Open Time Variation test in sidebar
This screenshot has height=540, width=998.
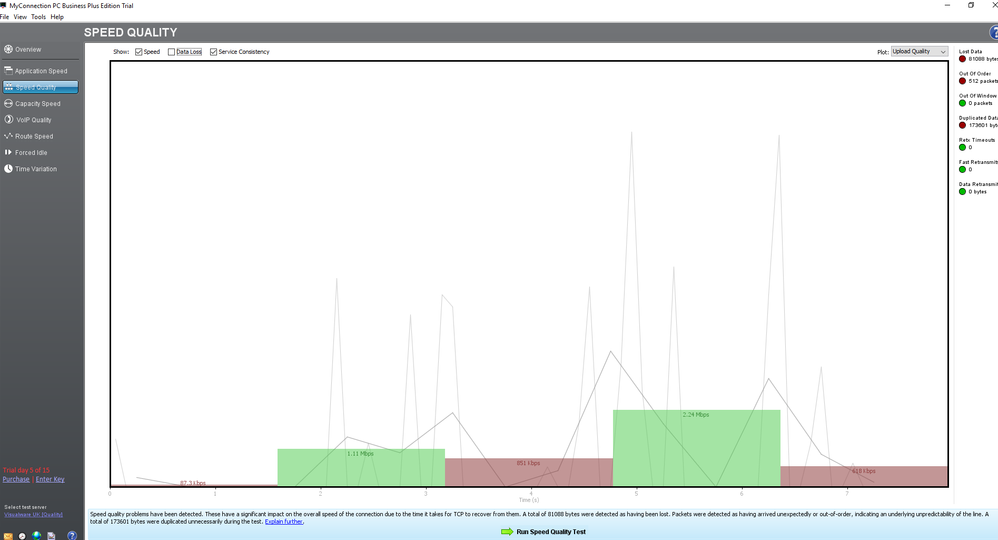pyautogui.click(x=31, y=169)
